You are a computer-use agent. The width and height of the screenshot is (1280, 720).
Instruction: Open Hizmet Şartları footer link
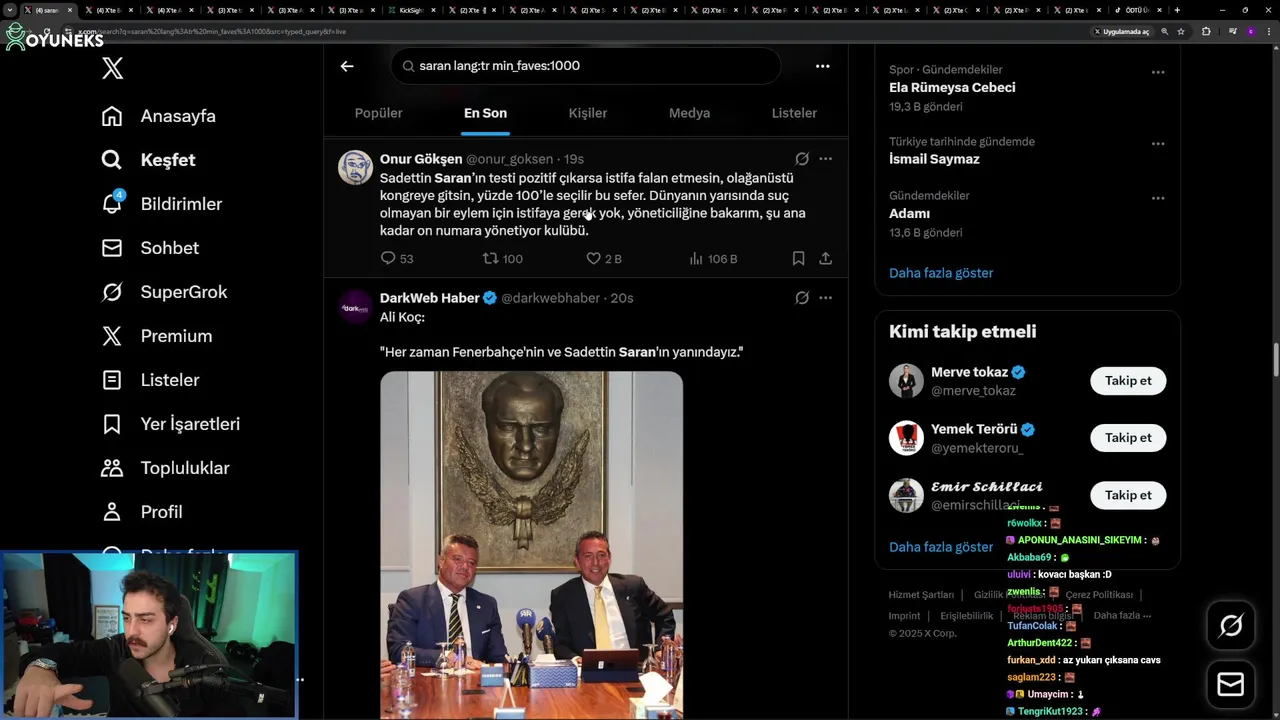921,595
